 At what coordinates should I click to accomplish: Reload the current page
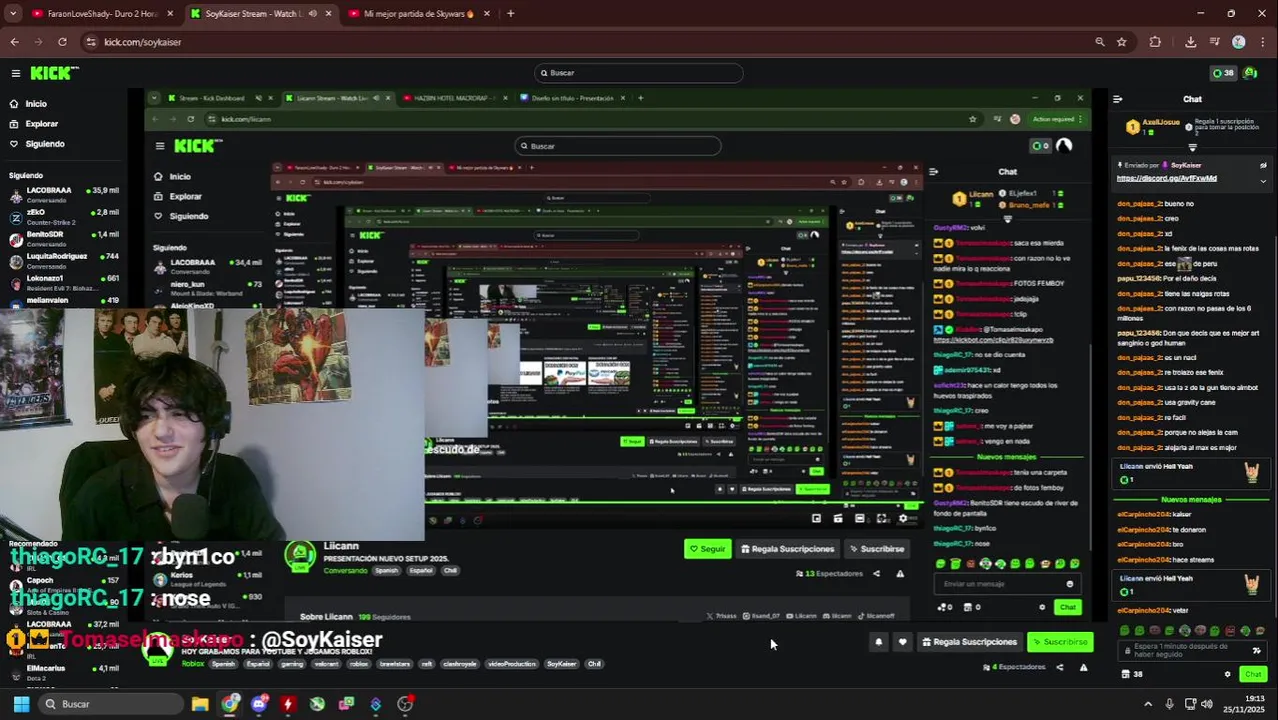[62, 42]
